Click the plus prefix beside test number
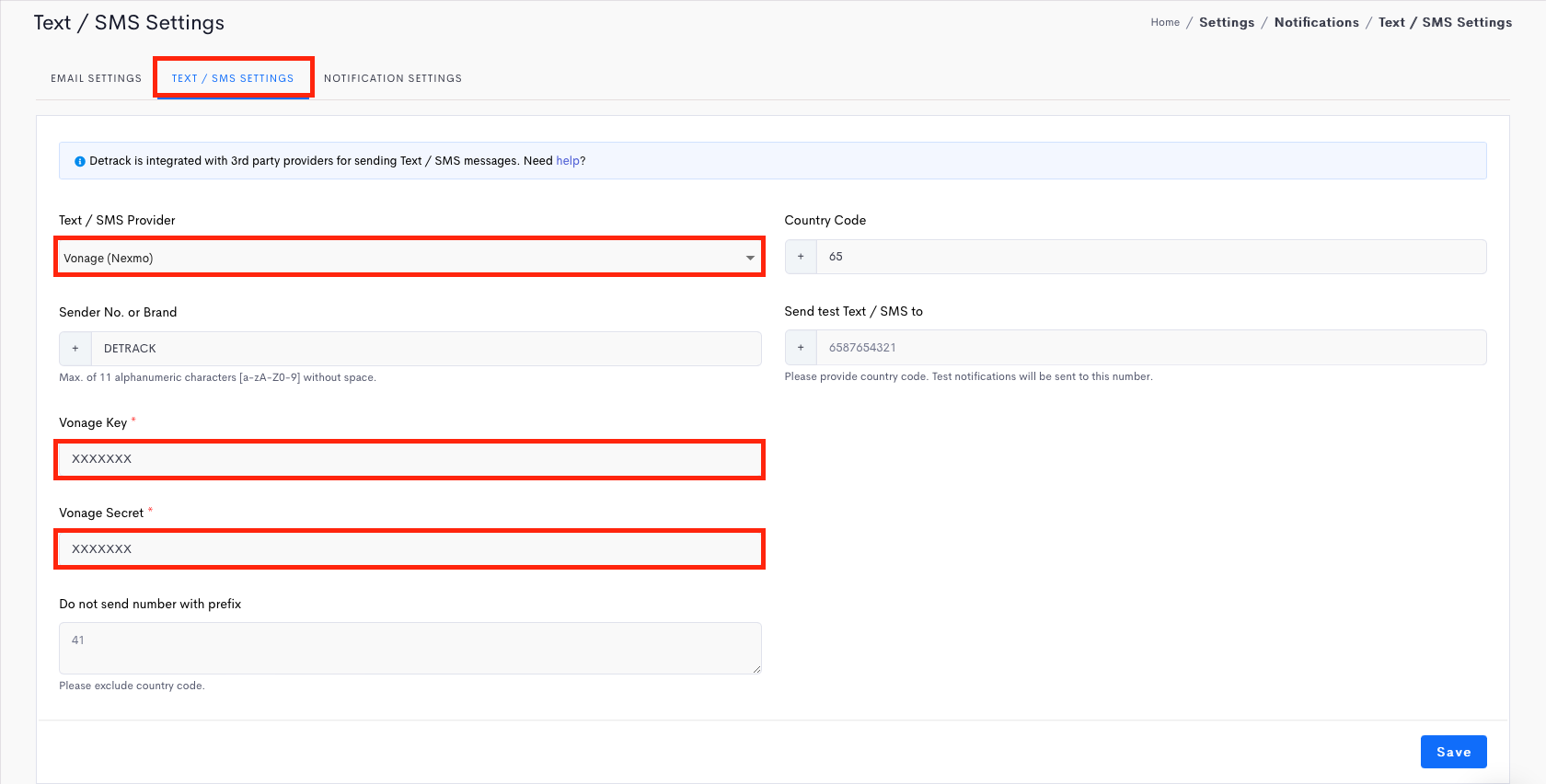This screenshot has width=1546, height=784. click(x=801, y=348)
